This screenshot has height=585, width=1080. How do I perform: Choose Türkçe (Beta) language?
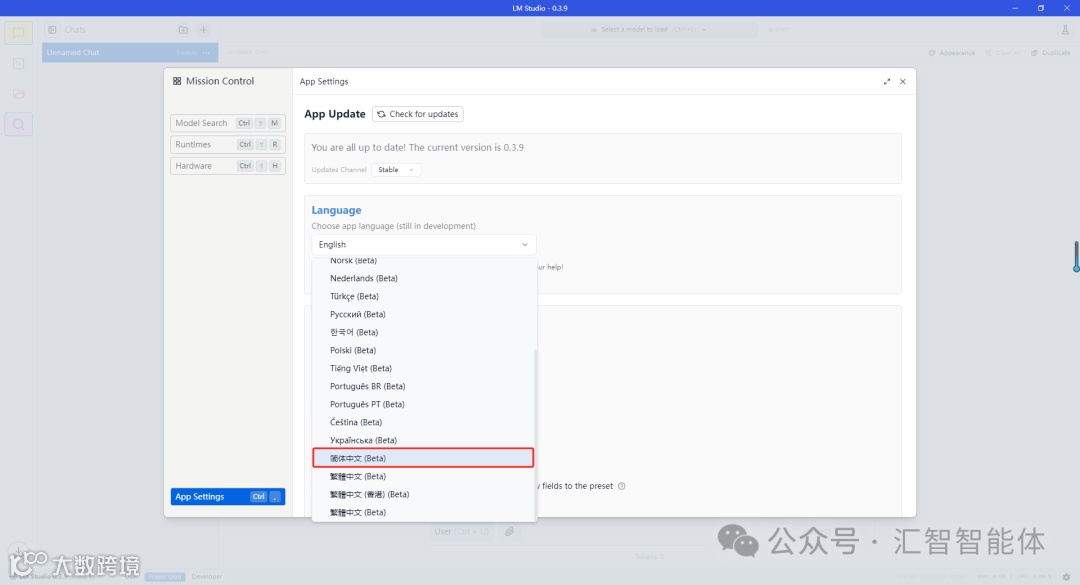pos(424,296)
